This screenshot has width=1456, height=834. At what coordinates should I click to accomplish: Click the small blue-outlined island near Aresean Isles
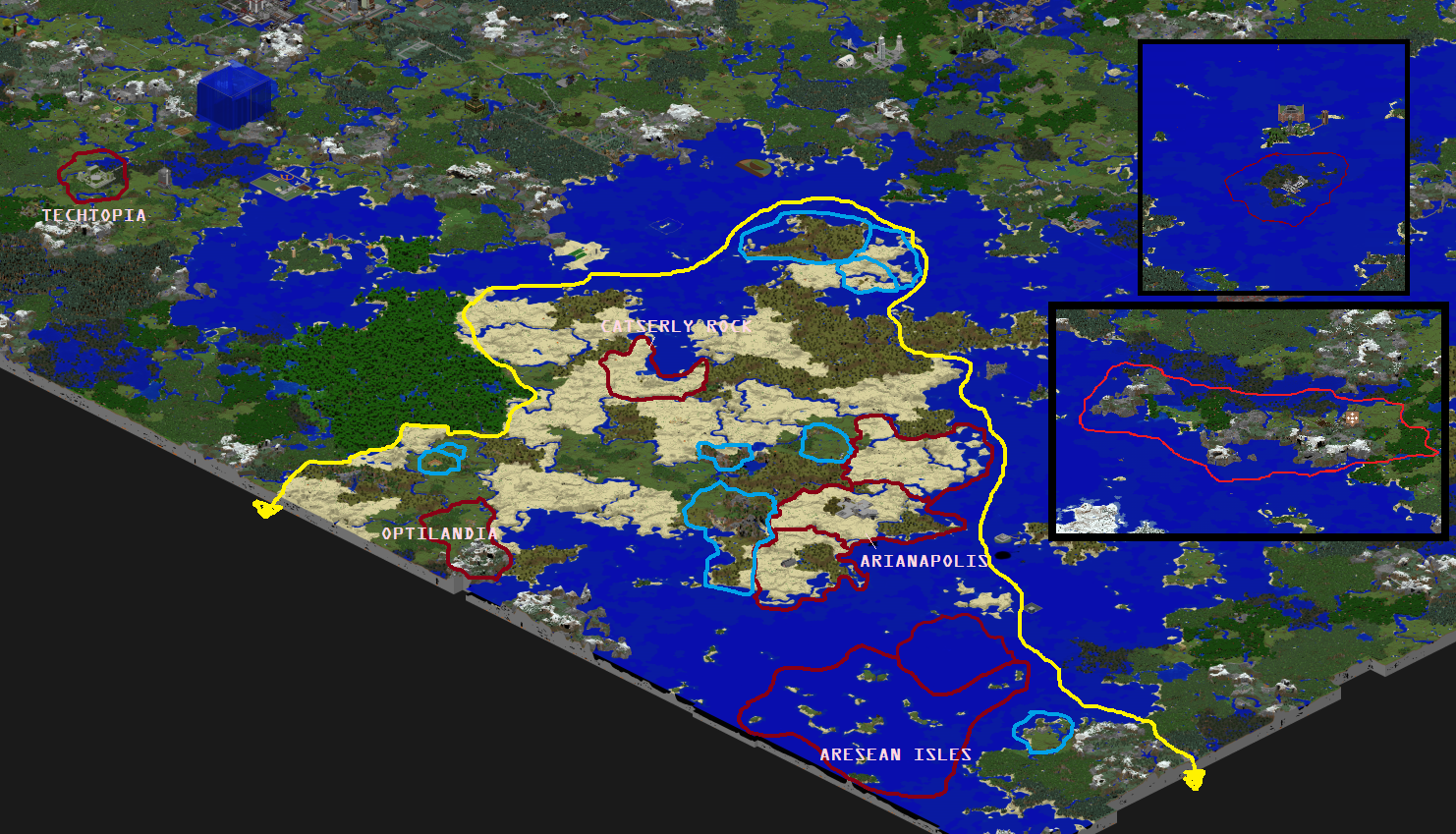[x=1042, y=732]
